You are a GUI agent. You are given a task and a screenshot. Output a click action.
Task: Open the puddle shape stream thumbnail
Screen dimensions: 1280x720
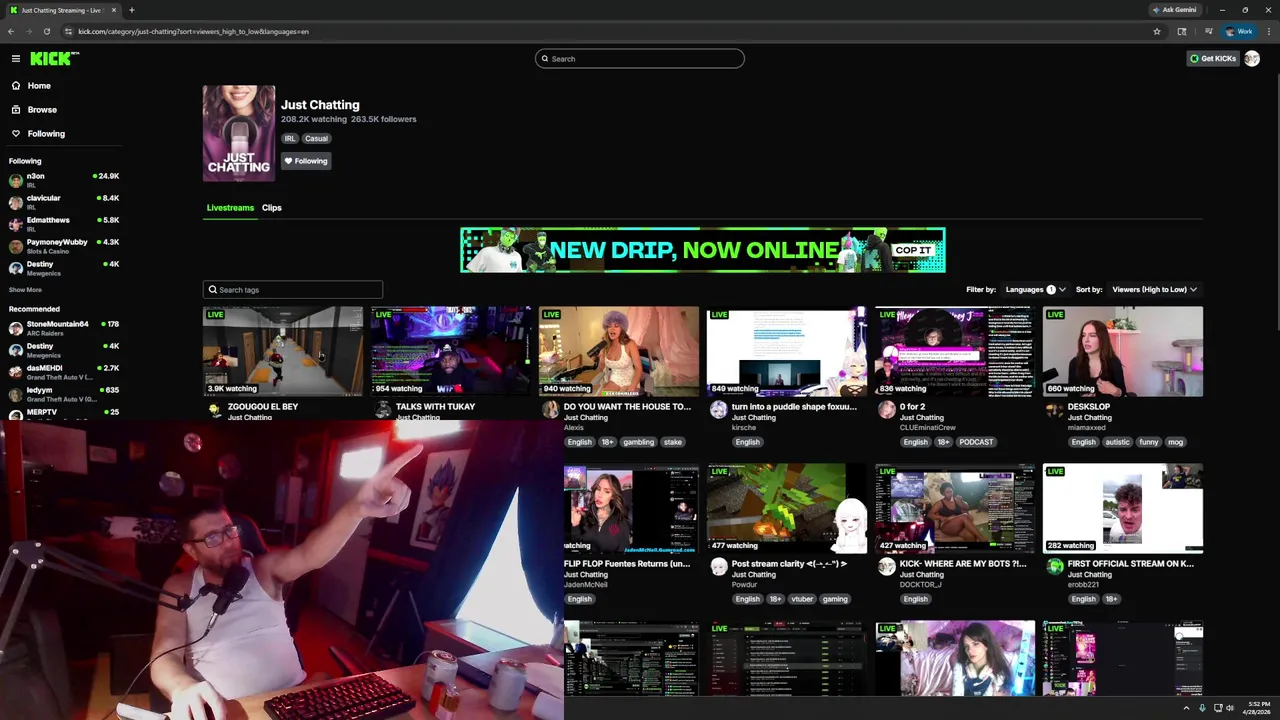click(x=787, y=351)
